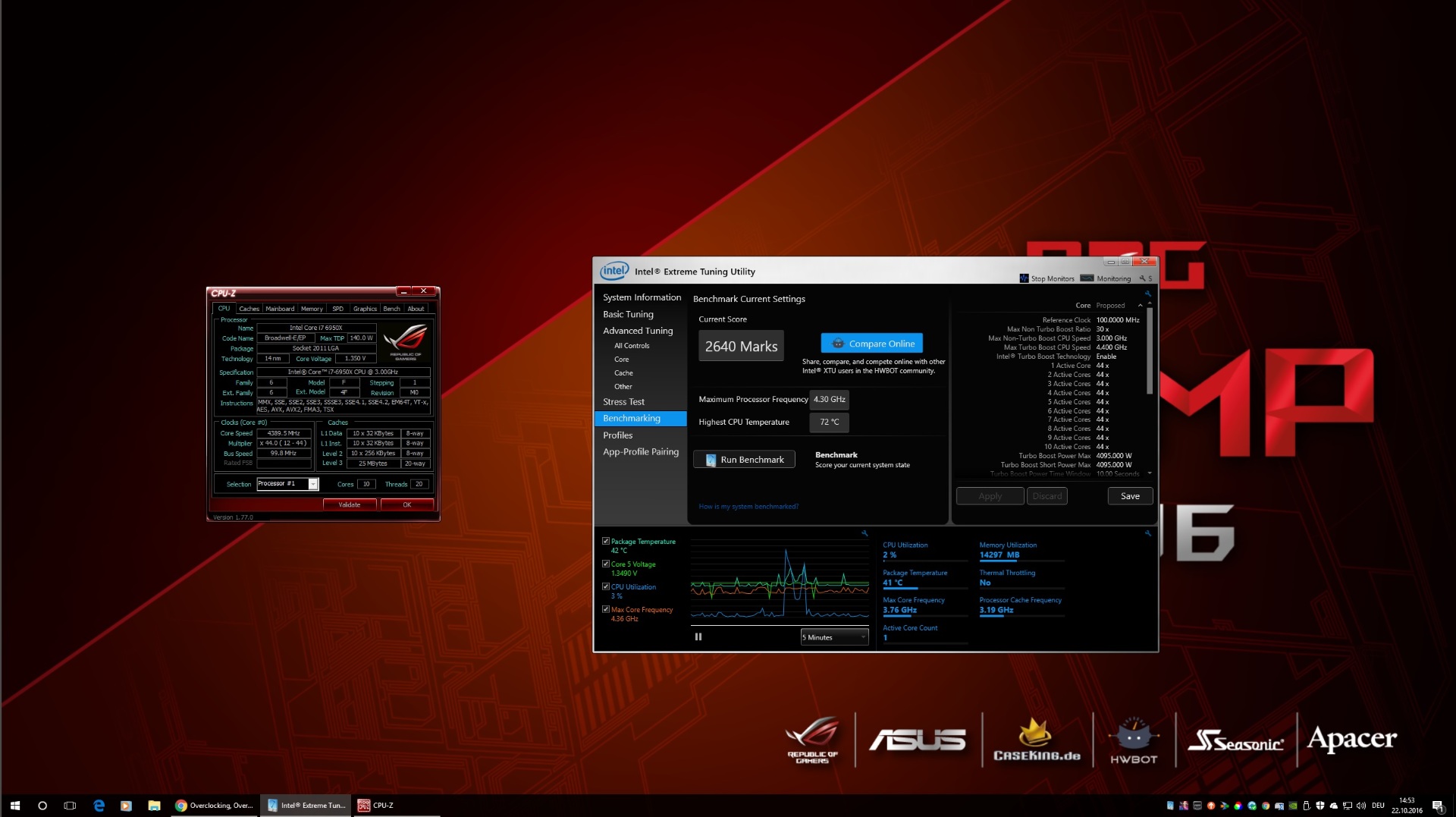
Task: Uncheck CPU Utilization monitor checkbox
Action: coord(606,586)
